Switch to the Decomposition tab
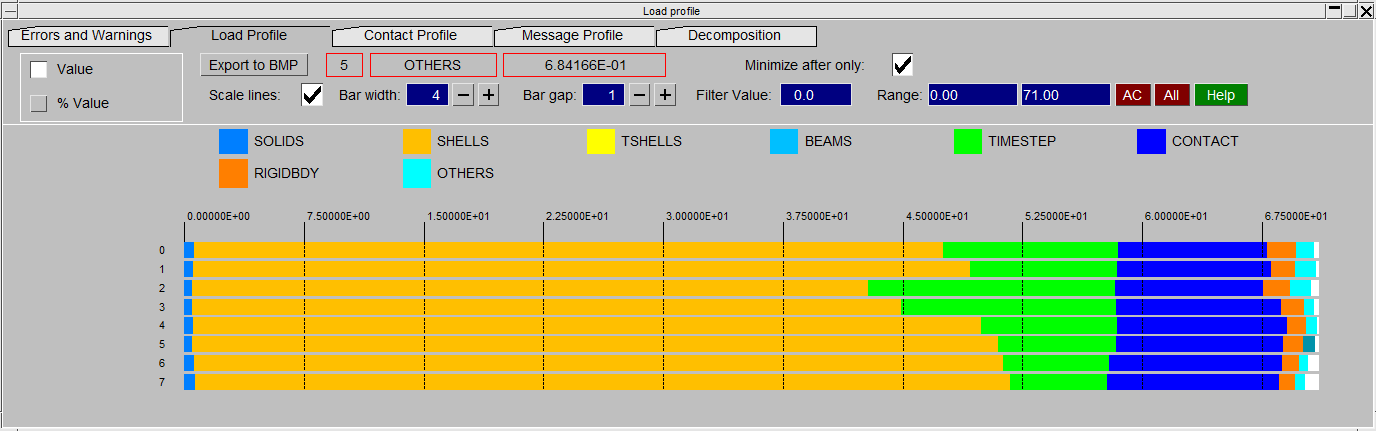1376x431 pixels. pos(734,36)
